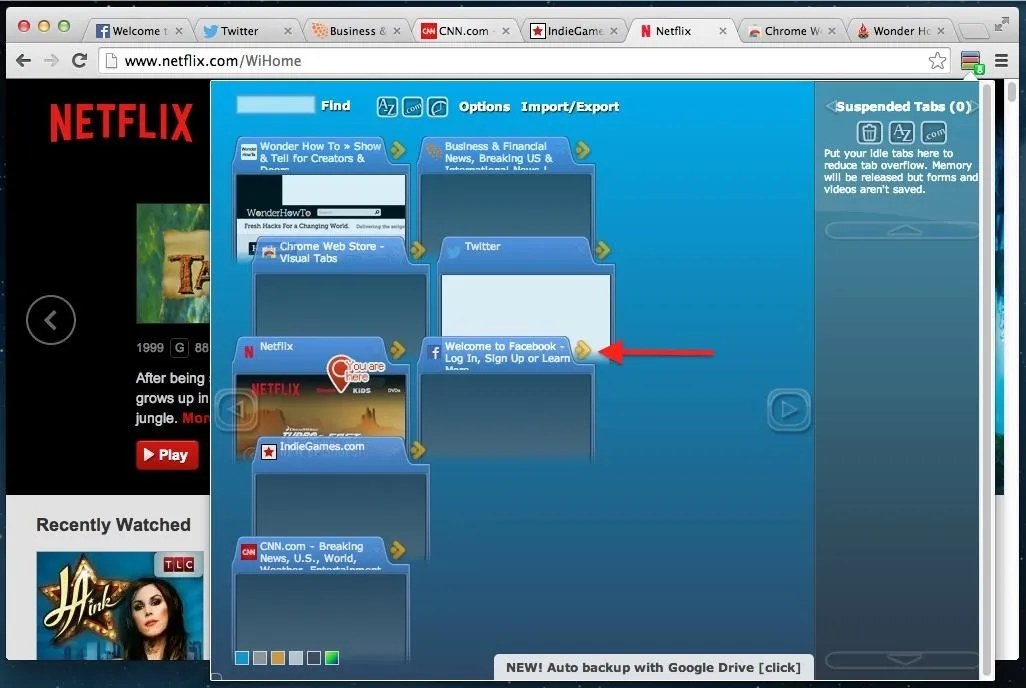This screenshot has height=688, width=1026.
Task: Sort suspended tabs with the A-Z icon
Action: (x=902, y=132)
